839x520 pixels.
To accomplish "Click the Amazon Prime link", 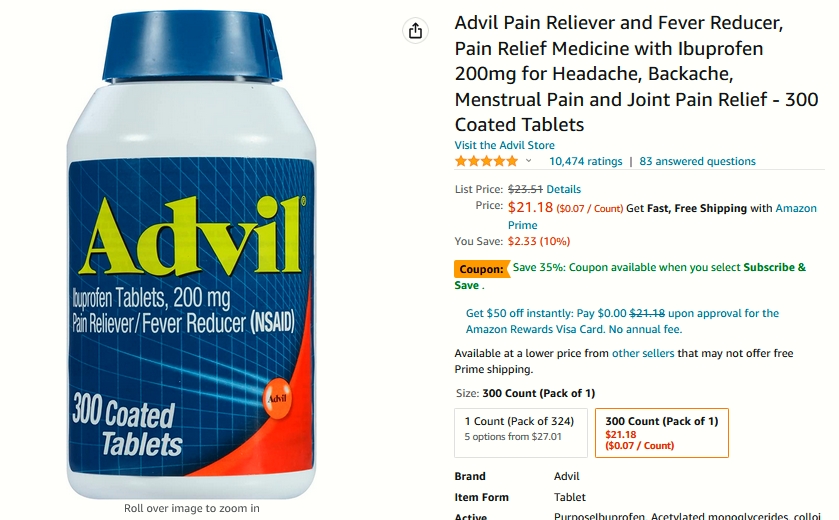I will coord(662,216).
